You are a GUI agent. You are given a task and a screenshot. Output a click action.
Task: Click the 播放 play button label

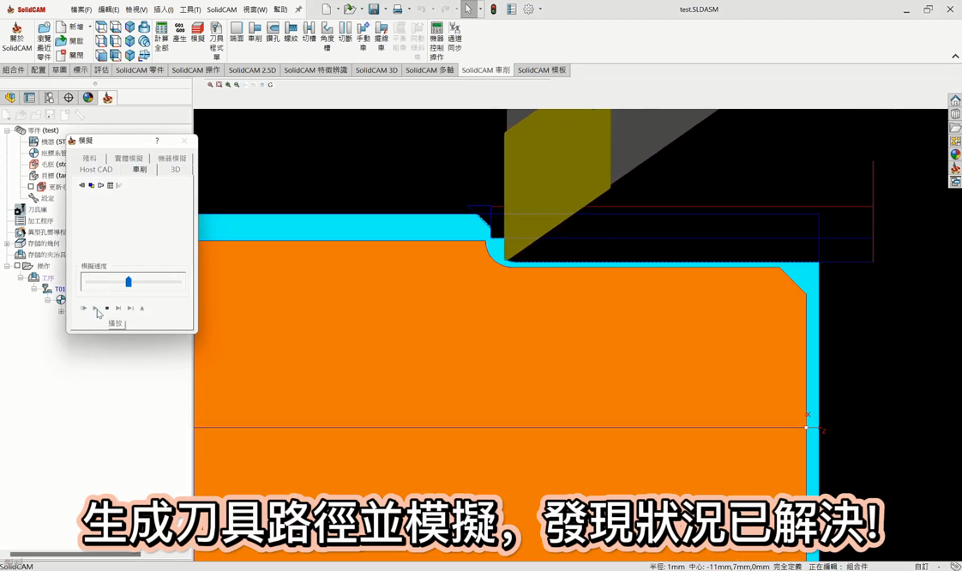[x=115, y=323]
